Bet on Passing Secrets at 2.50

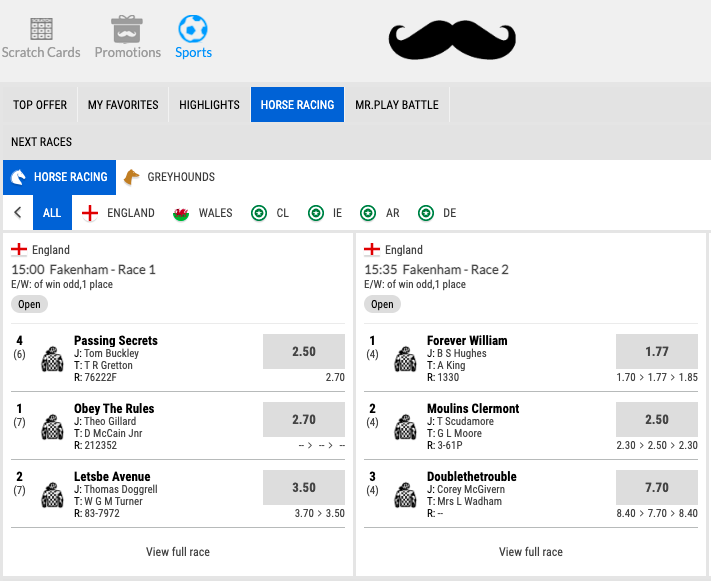(304, 352)
